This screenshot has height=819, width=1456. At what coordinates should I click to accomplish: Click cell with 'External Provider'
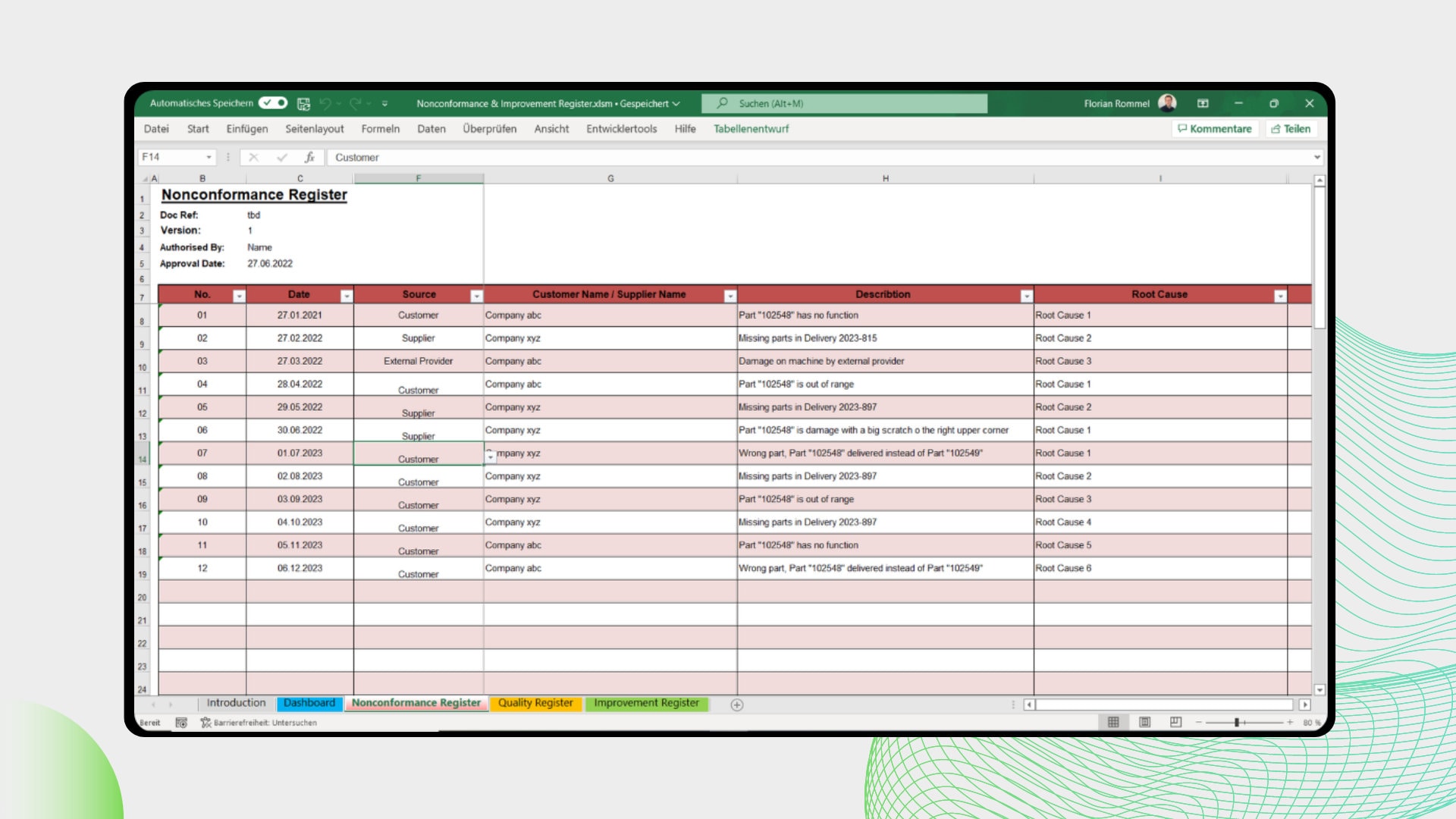coord(419,362)
